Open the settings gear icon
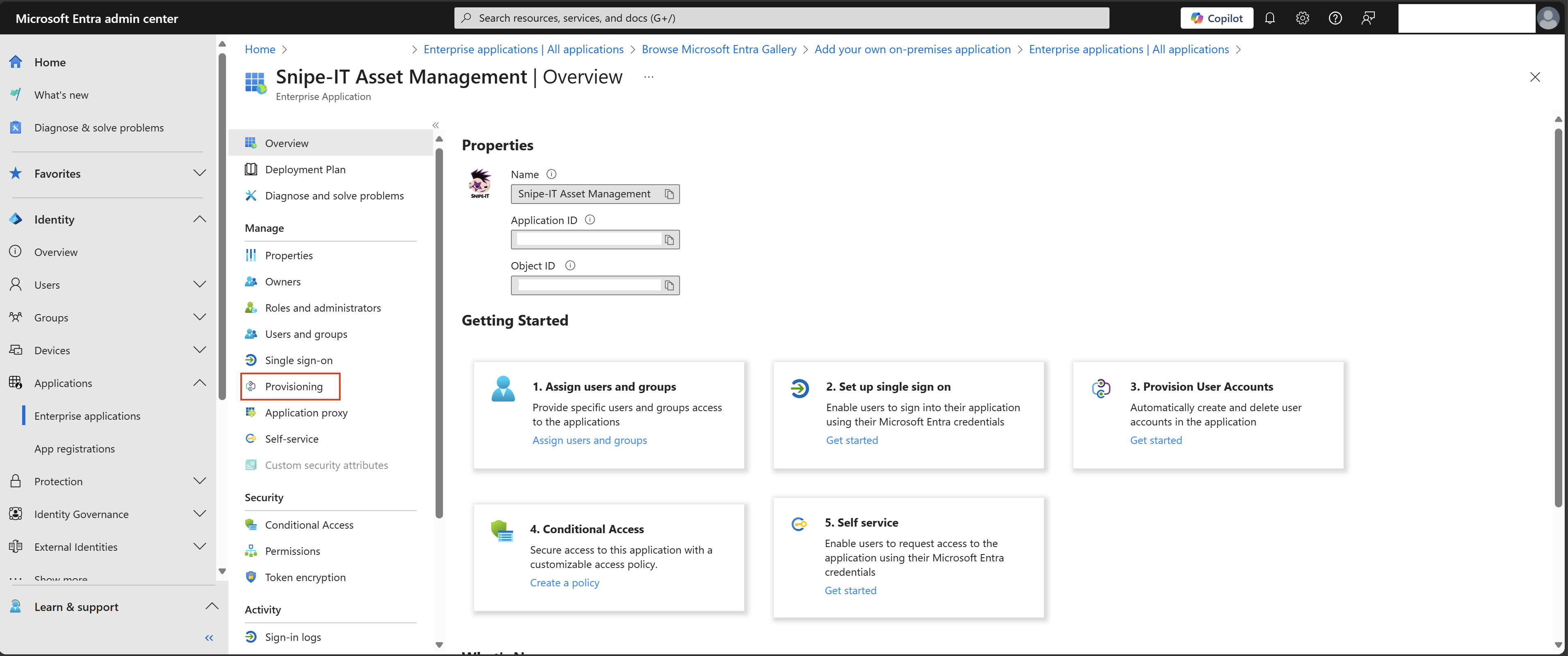 pyautogui.click(x=1302, y=18)
